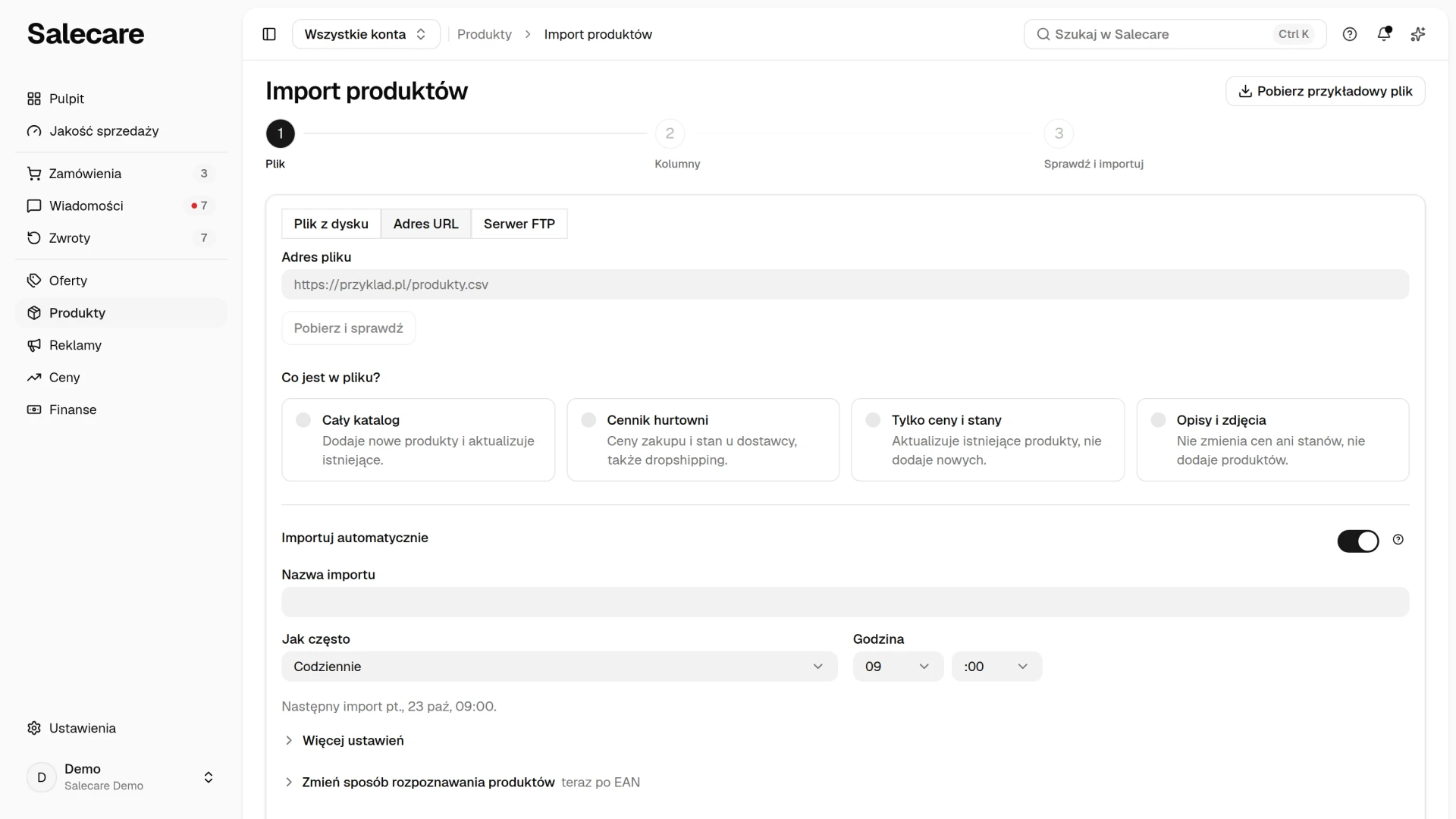The width and height of the screenshot is (1456, 819).
Task: Open the hour dropdown showing 09
Action: click(898, 667)
